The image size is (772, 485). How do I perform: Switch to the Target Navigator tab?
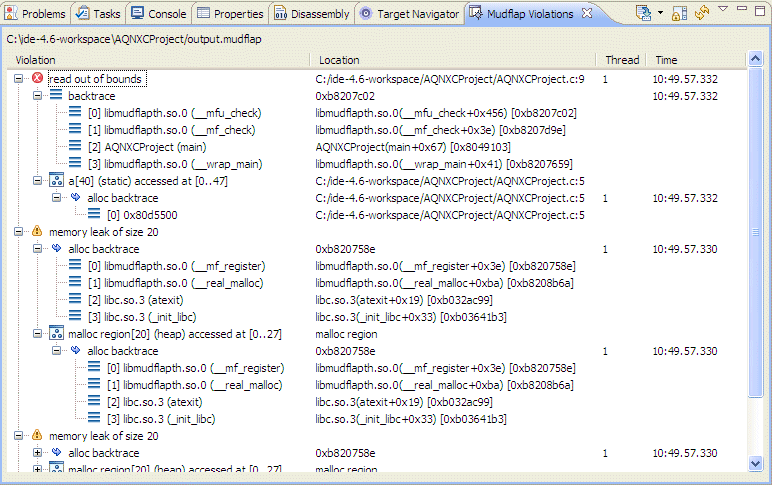pyautogui.click(x=410, y=14)
